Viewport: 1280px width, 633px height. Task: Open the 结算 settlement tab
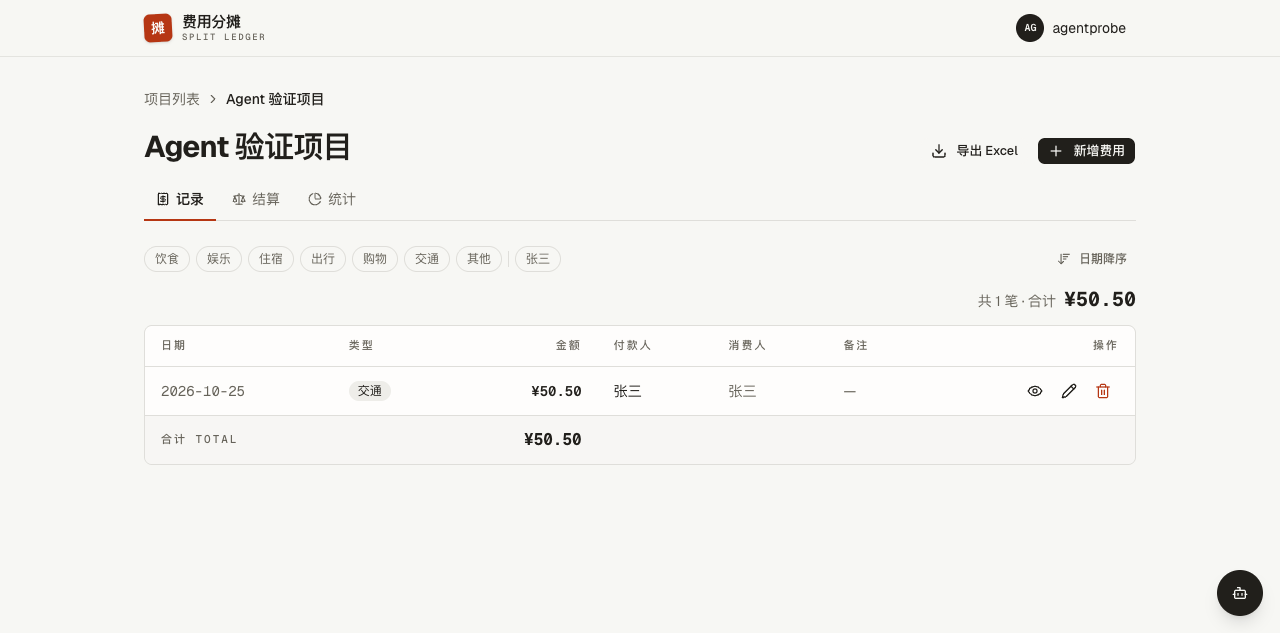256,199
